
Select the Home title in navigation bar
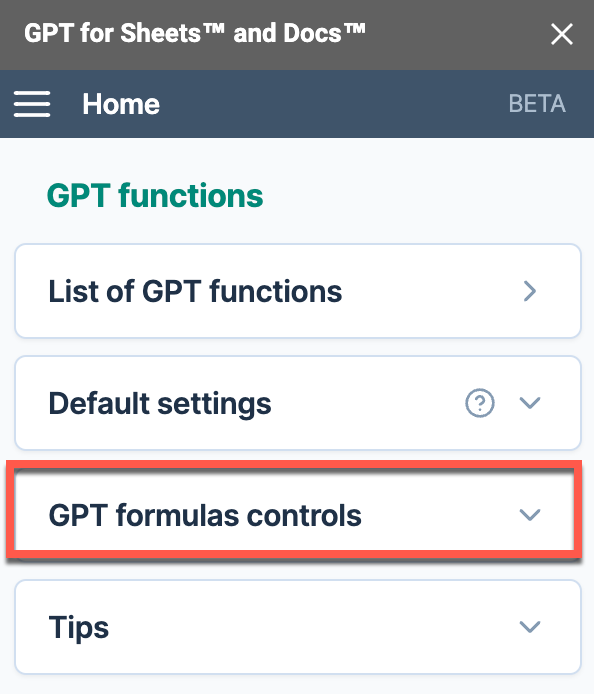pyautogui.click(x=121, y=104)
